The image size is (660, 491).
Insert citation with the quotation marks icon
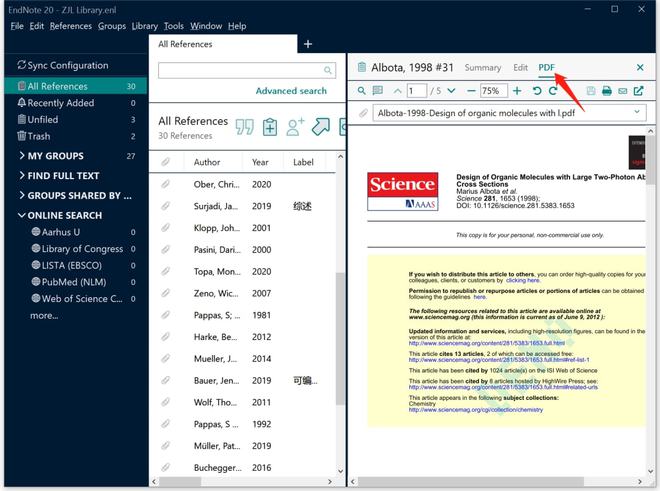pos(244,127)
